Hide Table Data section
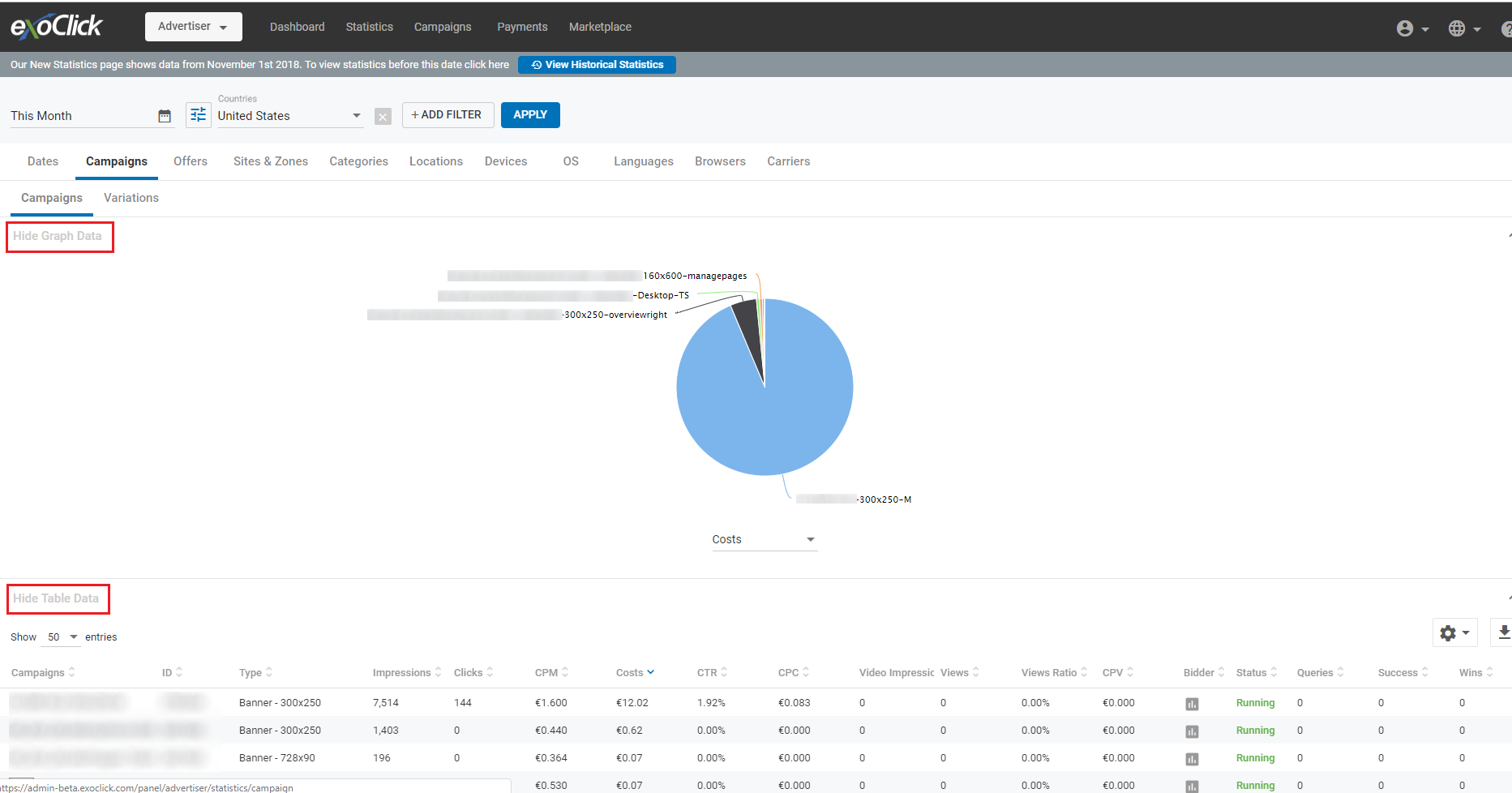The width and height of the screenshot is (1512, 793). pyautogui.click(x=56, y=598)
